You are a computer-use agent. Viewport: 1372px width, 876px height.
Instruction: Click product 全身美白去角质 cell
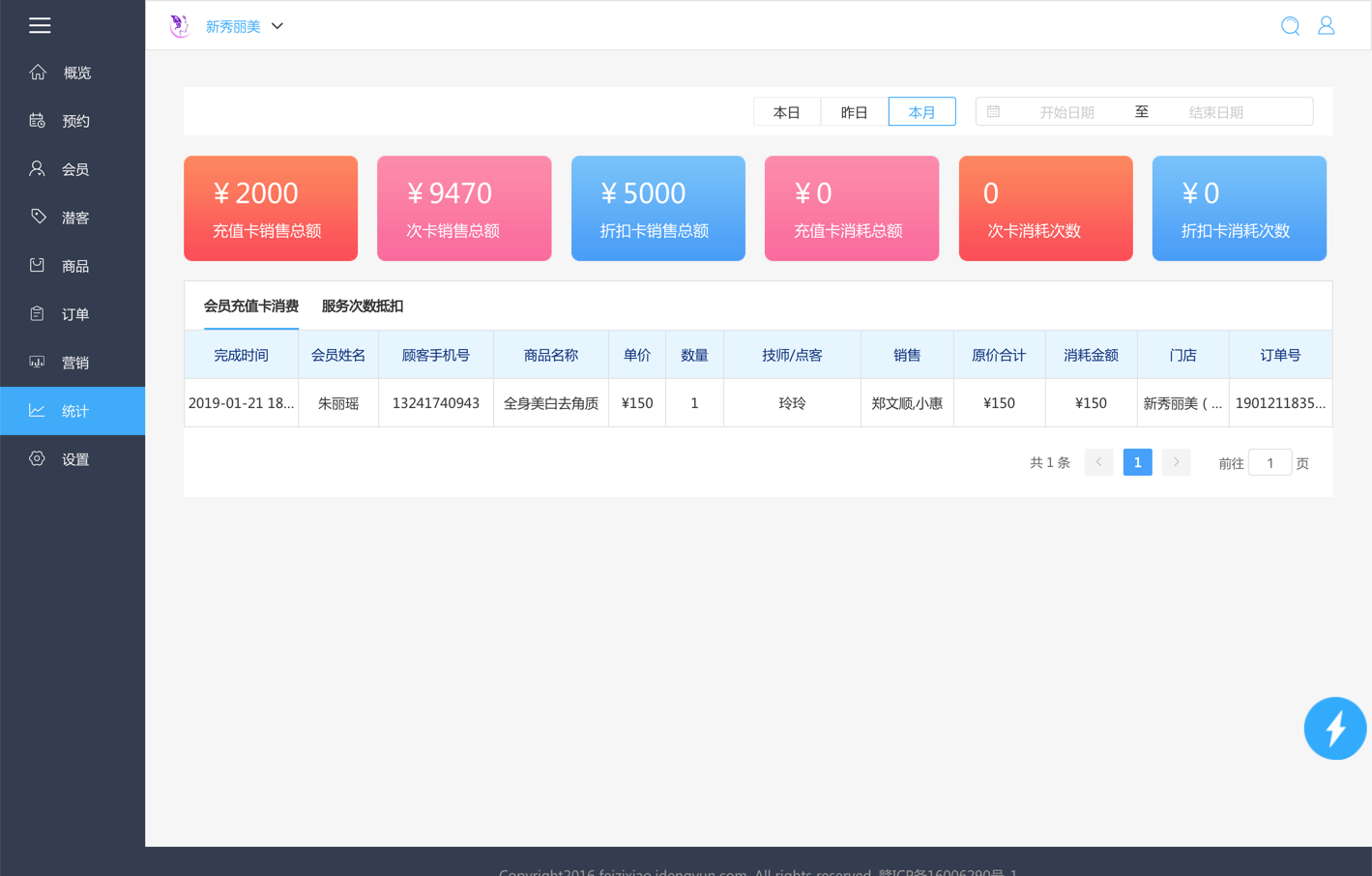551,403
